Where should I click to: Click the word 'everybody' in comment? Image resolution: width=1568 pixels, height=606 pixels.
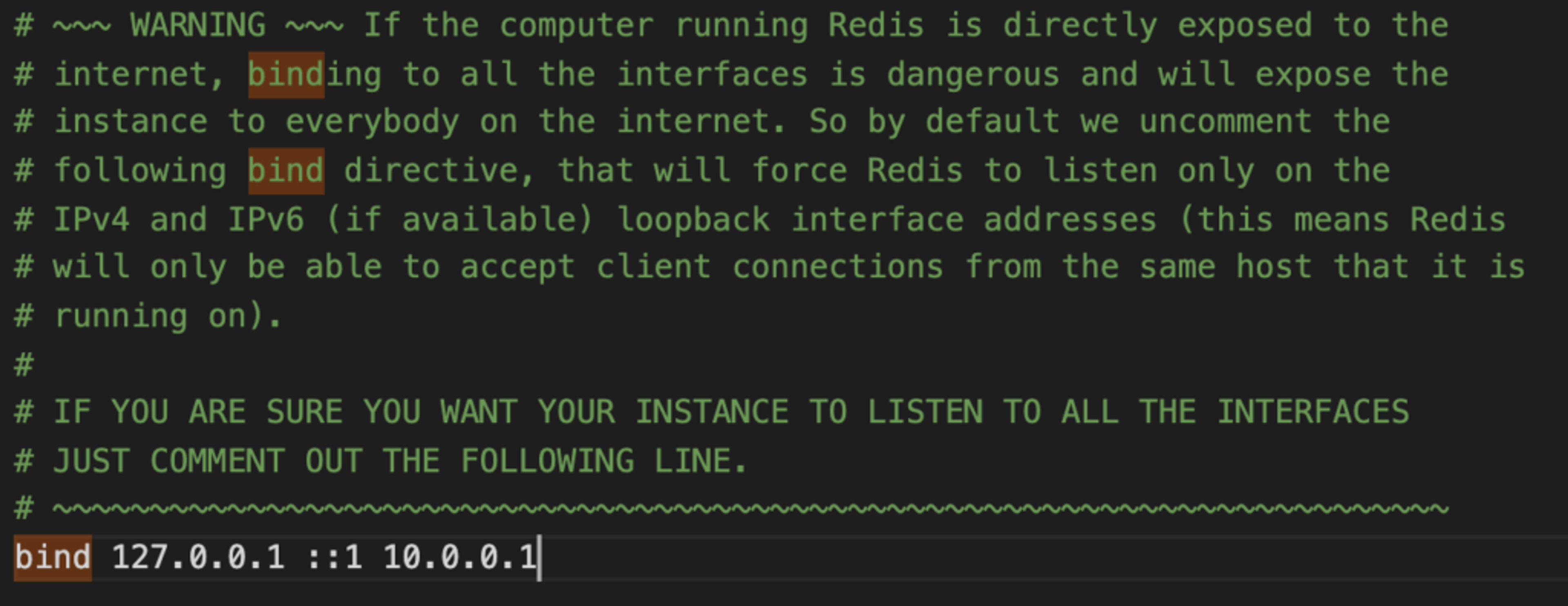[x=372, y=122]
